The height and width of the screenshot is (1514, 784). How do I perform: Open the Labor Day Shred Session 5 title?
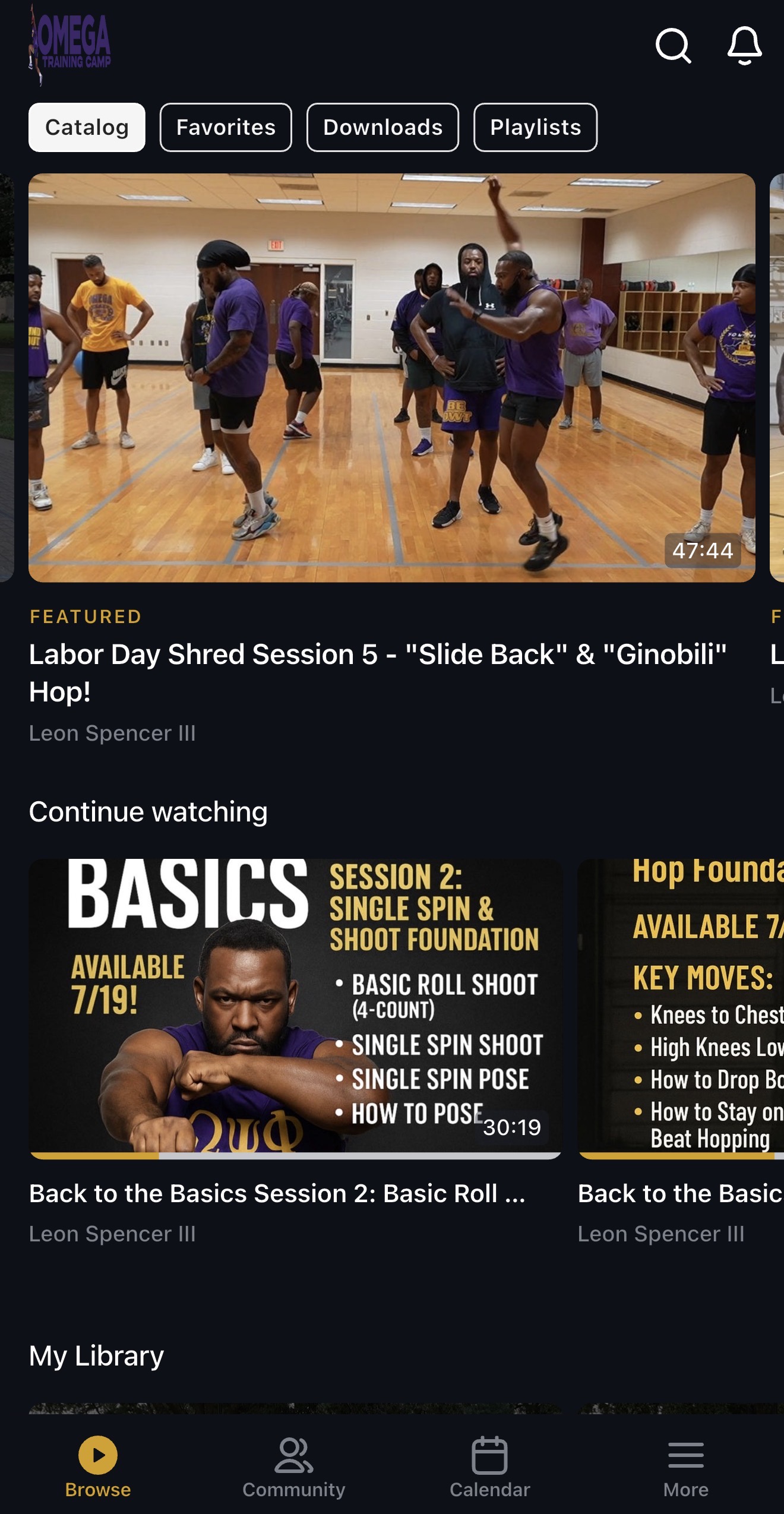point(378,673)
